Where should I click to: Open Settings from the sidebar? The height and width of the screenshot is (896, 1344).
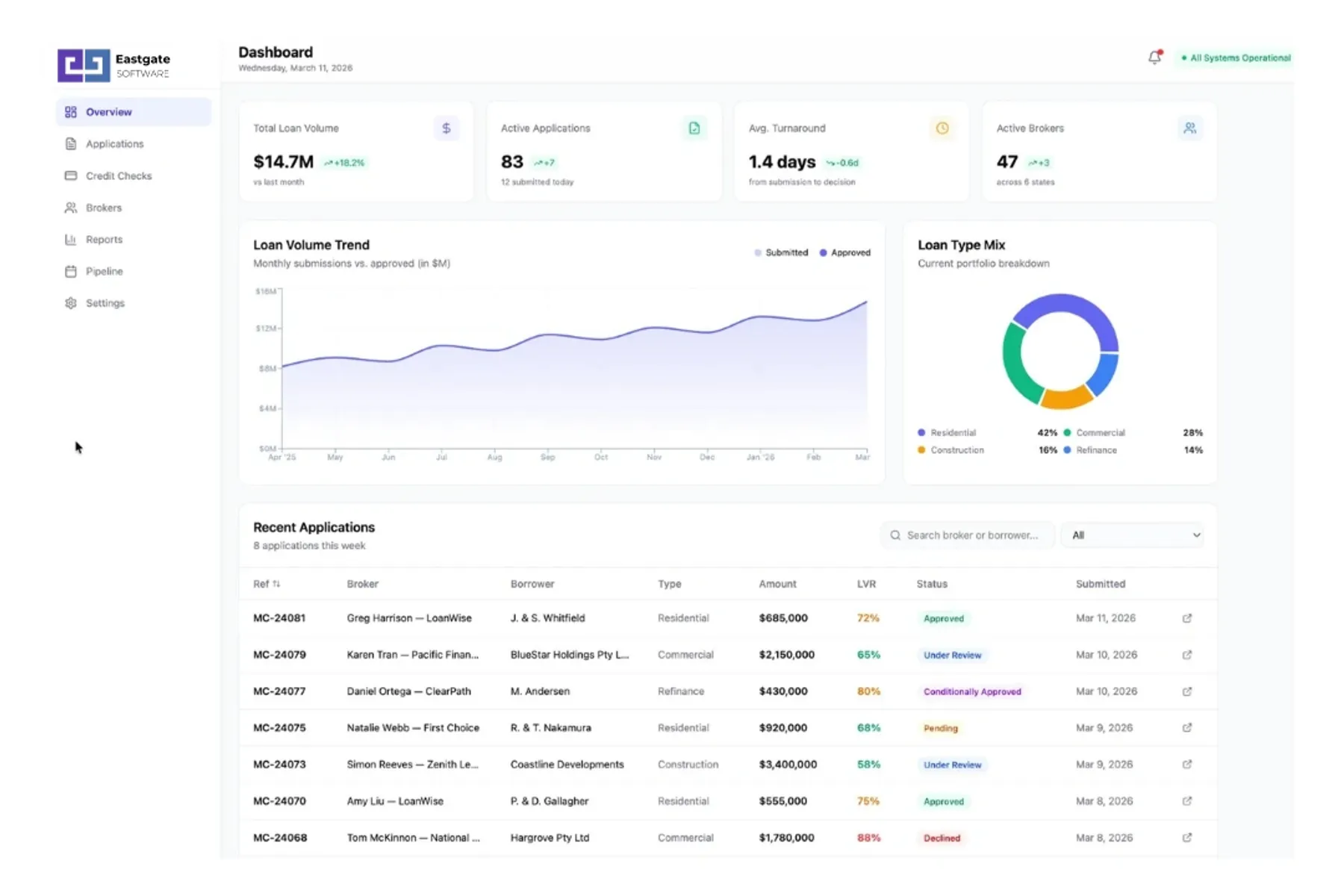click(105, 303)
